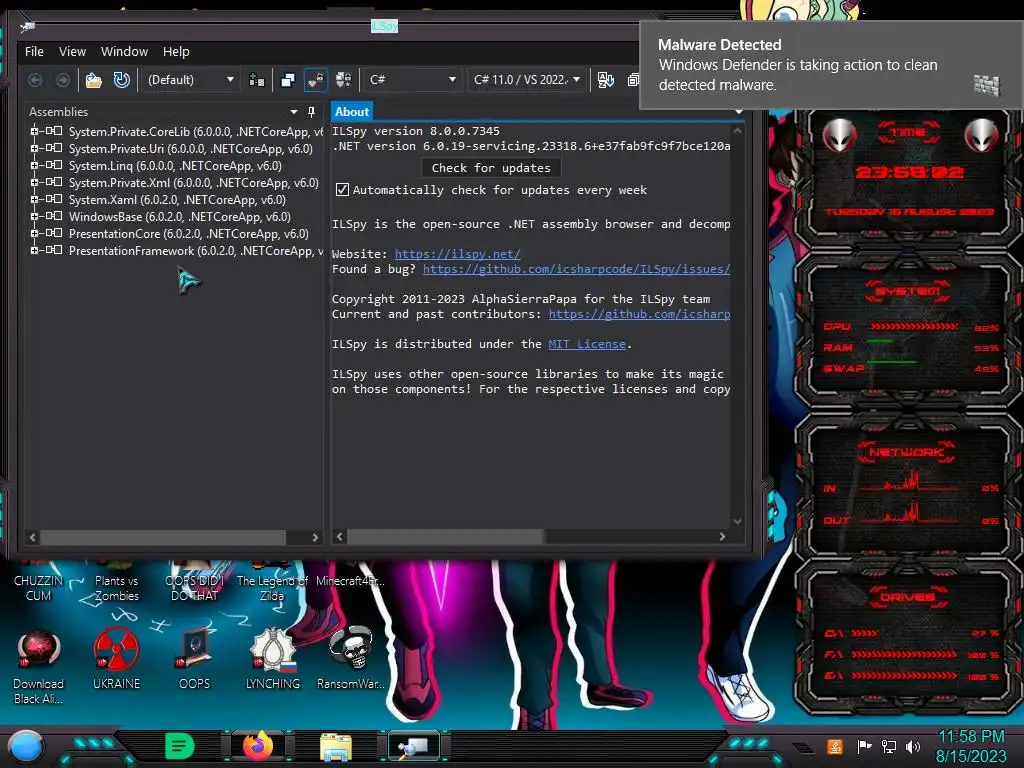The height and width of the screenshot is (768, 1024).
Task: Click the orange tray icon
Action: click(x=835, y=746)
